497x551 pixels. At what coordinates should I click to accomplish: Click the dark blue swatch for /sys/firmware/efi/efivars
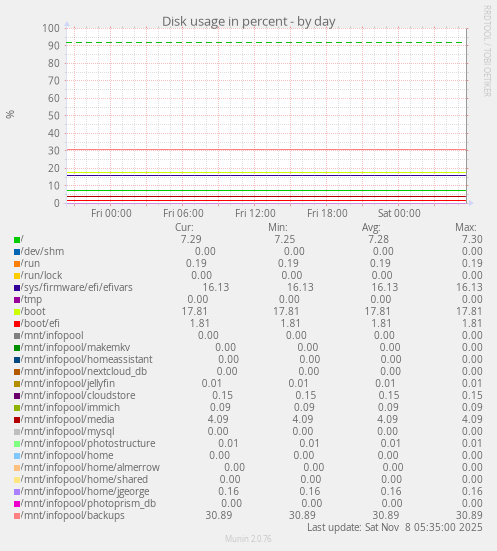click(x=17, y=288)
